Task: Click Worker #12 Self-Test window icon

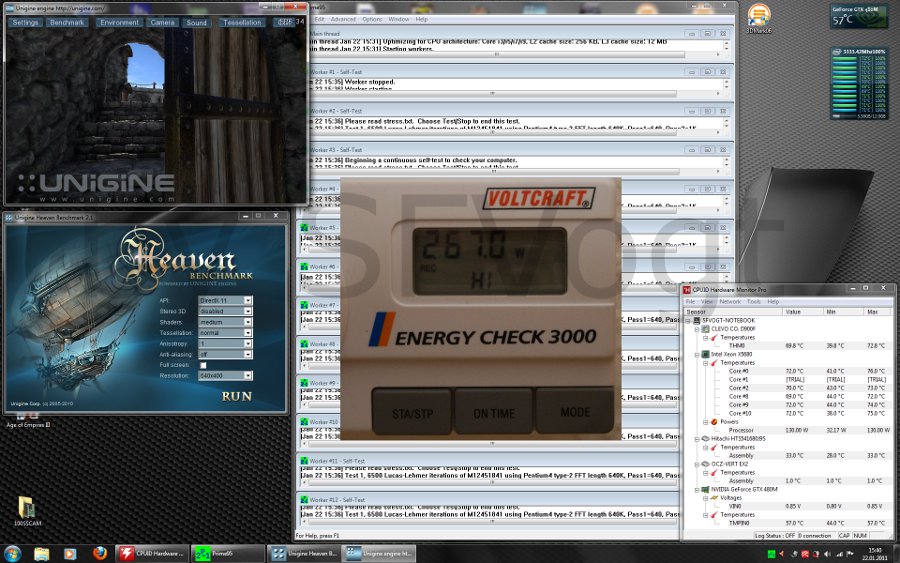Action: 304,500
